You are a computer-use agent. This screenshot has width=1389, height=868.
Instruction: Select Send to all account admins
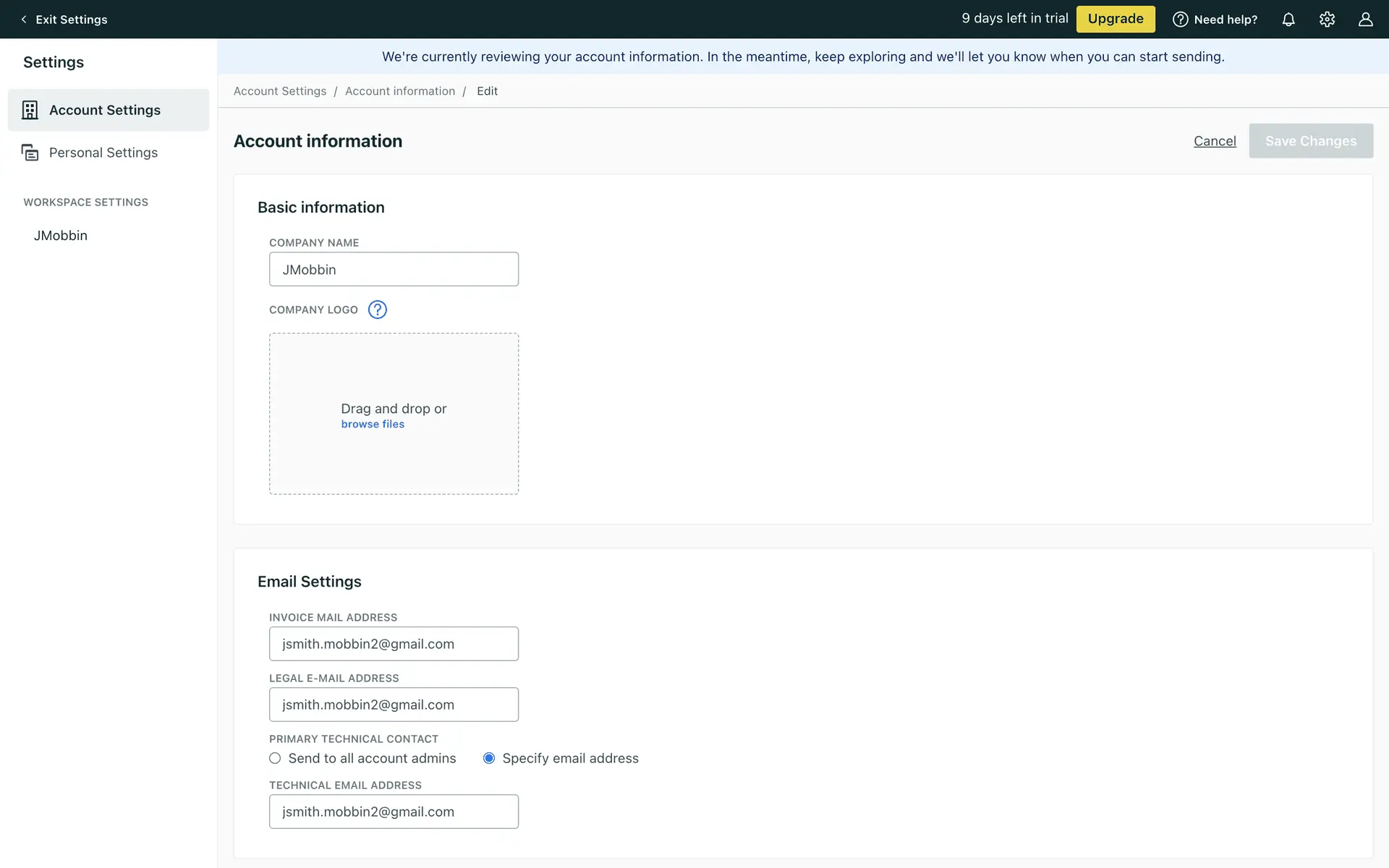click(275, 758)
